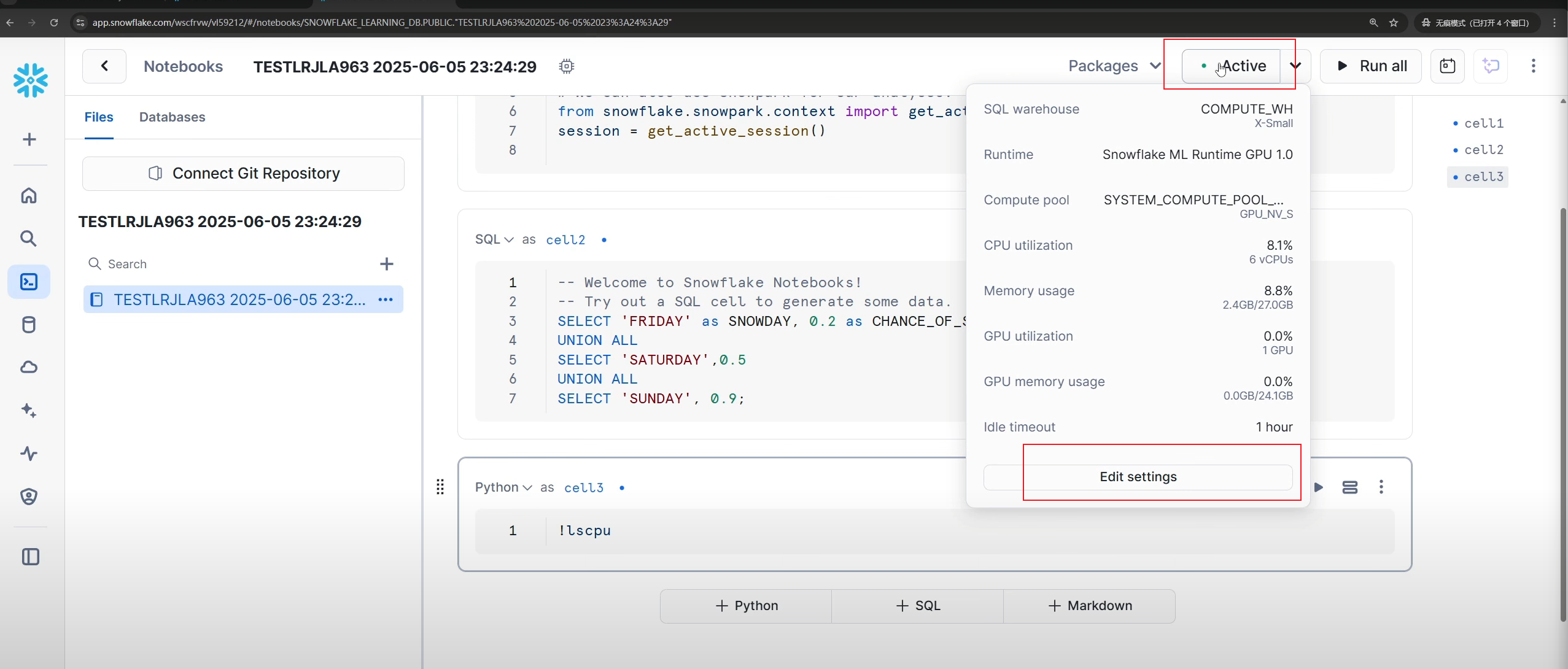This screenshot has width=1568, height=669.
Task: Click the notebook settings chip icon next to title
Action: pyautogui.click(x=567, y=66)
